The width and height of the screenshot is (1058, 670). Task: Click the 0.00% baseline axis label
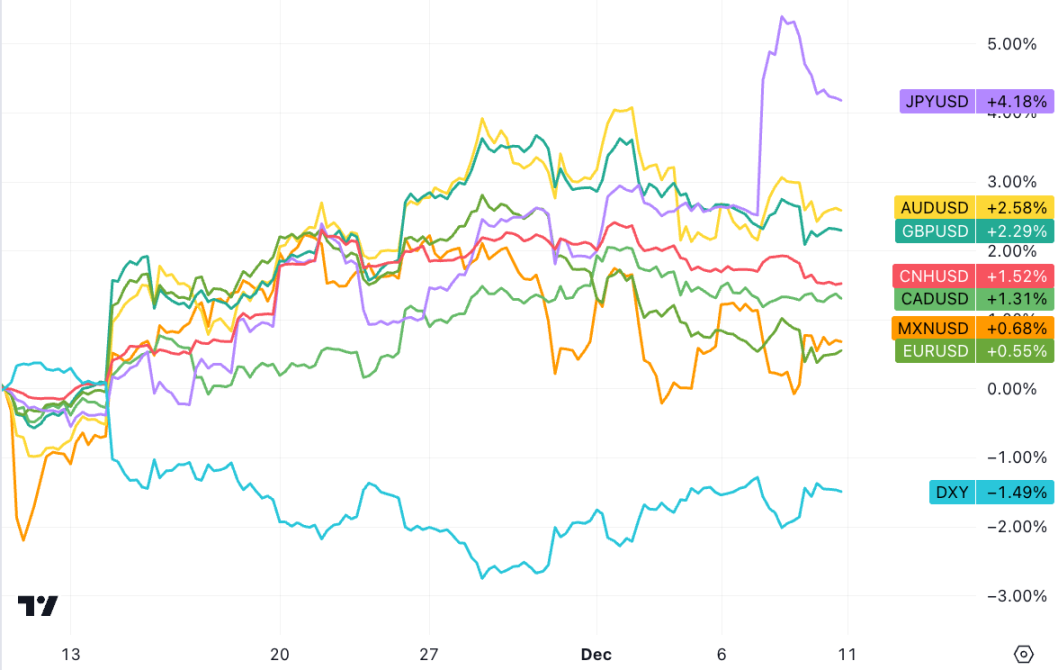click(1011, 389)
